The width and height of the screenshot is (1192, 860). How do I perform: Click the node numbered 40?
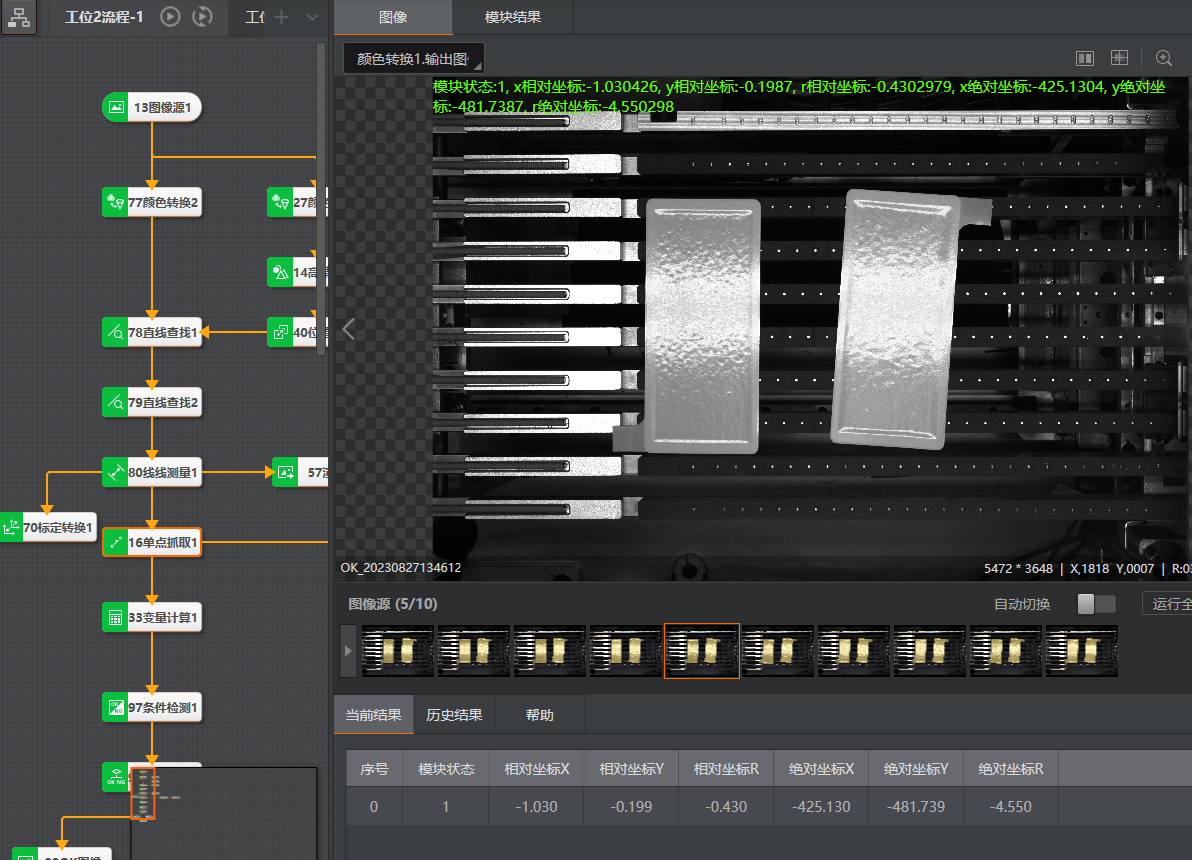pos(297,332)
